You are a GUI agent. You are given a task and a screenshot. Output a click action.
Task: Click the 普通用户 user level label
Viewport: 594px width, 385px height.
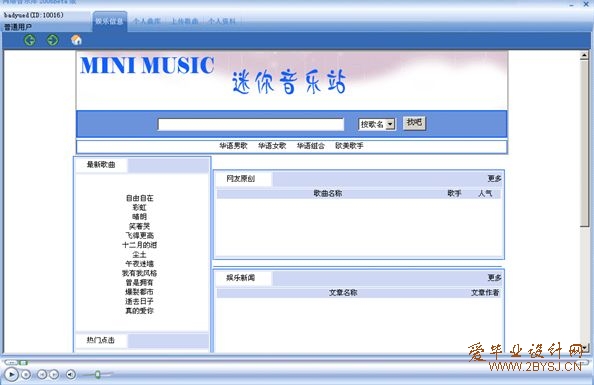pos(18,27)
